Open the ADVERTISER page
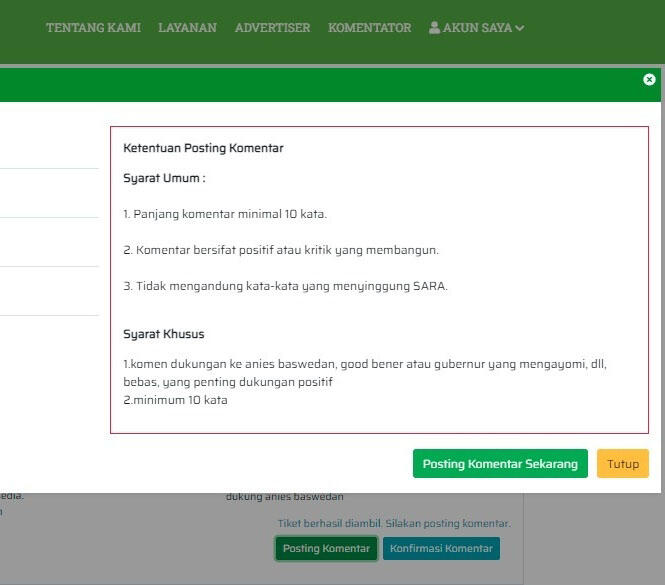The image size is (665, 585). [x=272, y=28]
